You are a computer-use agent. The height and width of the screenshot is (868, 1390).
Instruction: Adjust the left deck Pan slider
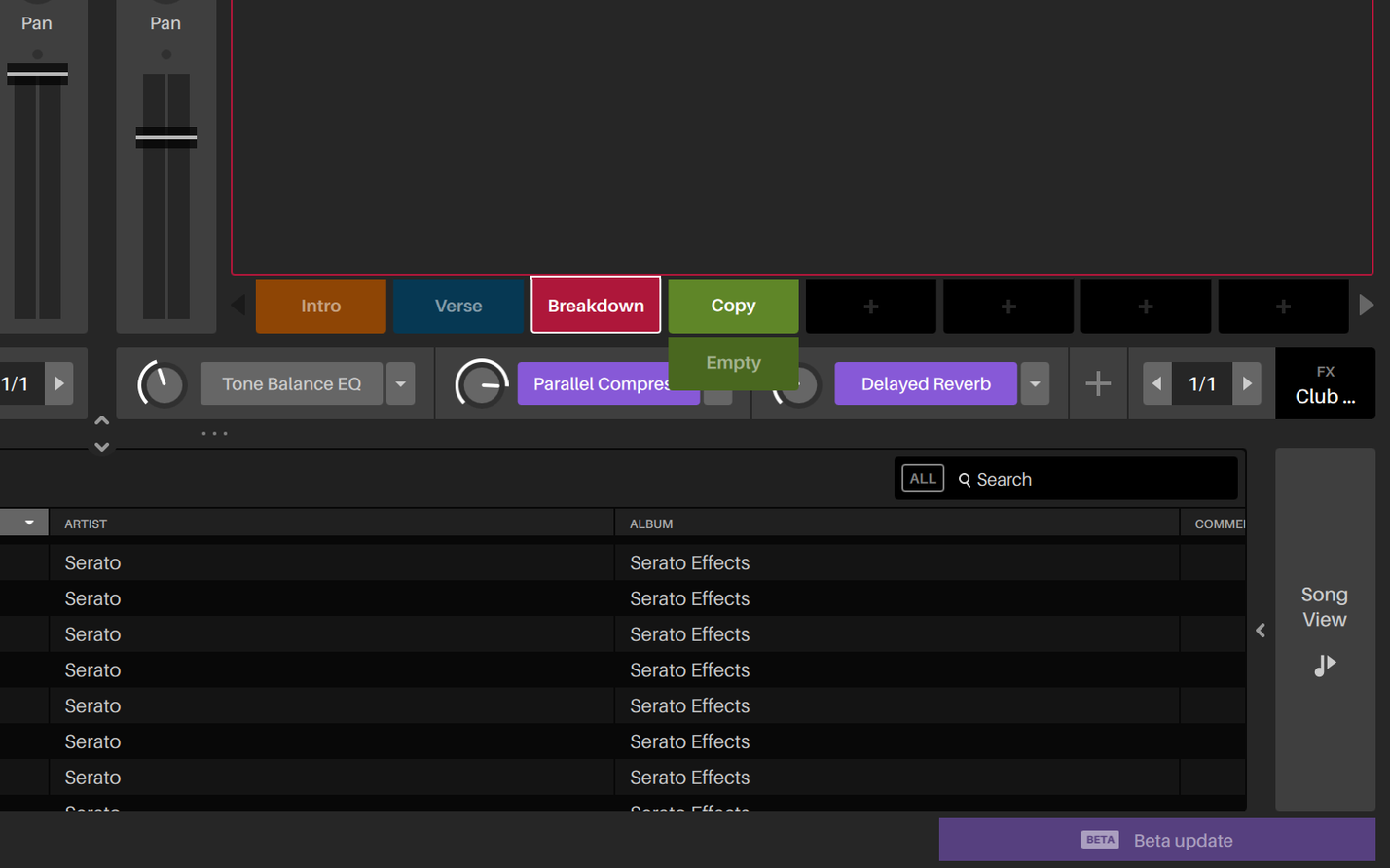point(37,71)
